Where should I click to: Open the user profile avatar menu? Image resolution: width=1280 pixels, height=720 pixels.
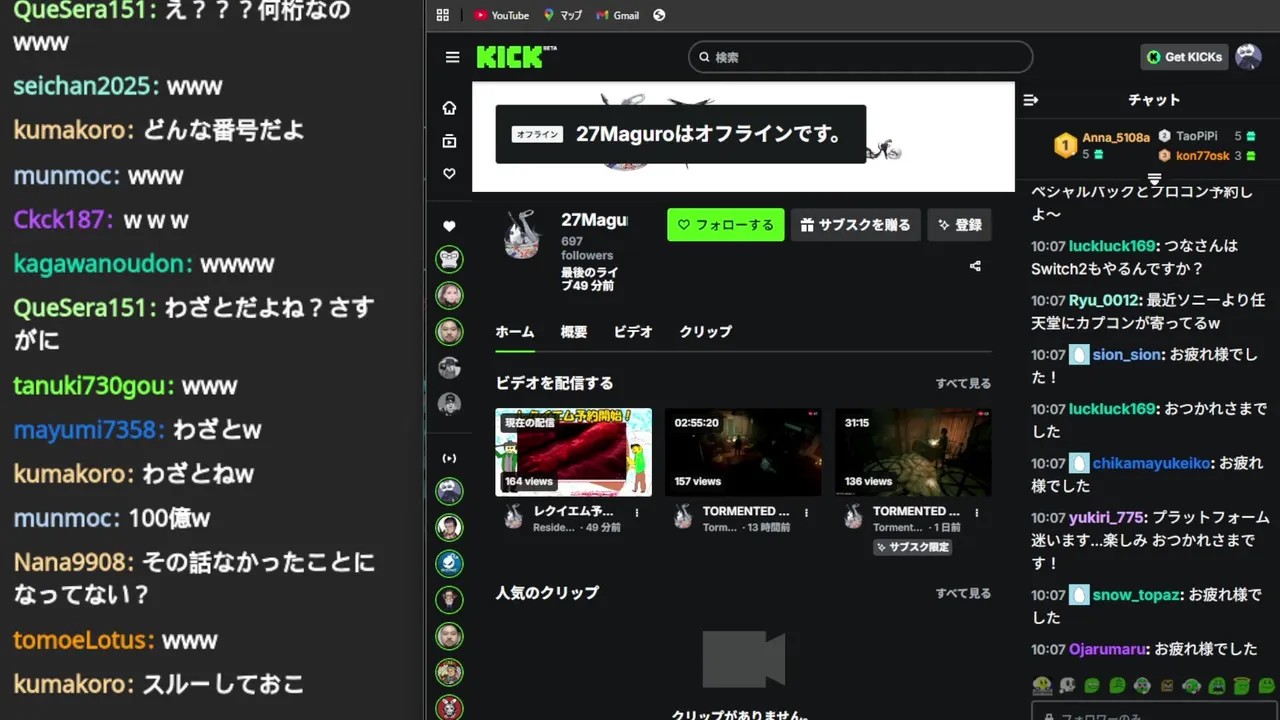click(1248, 57)
